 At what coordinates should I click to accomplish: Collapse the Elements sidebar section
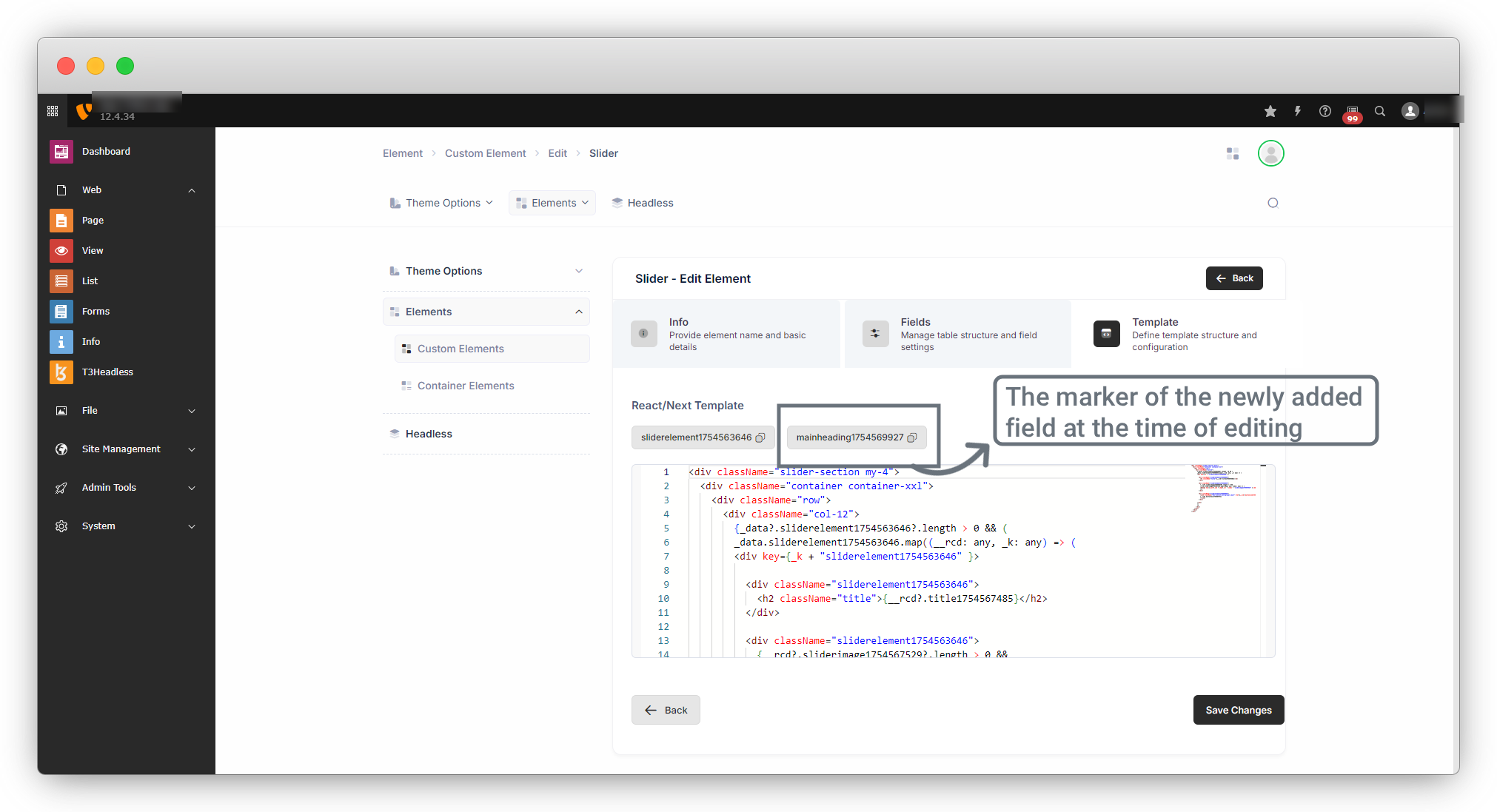pyautogui.click(x=578, y=312)
